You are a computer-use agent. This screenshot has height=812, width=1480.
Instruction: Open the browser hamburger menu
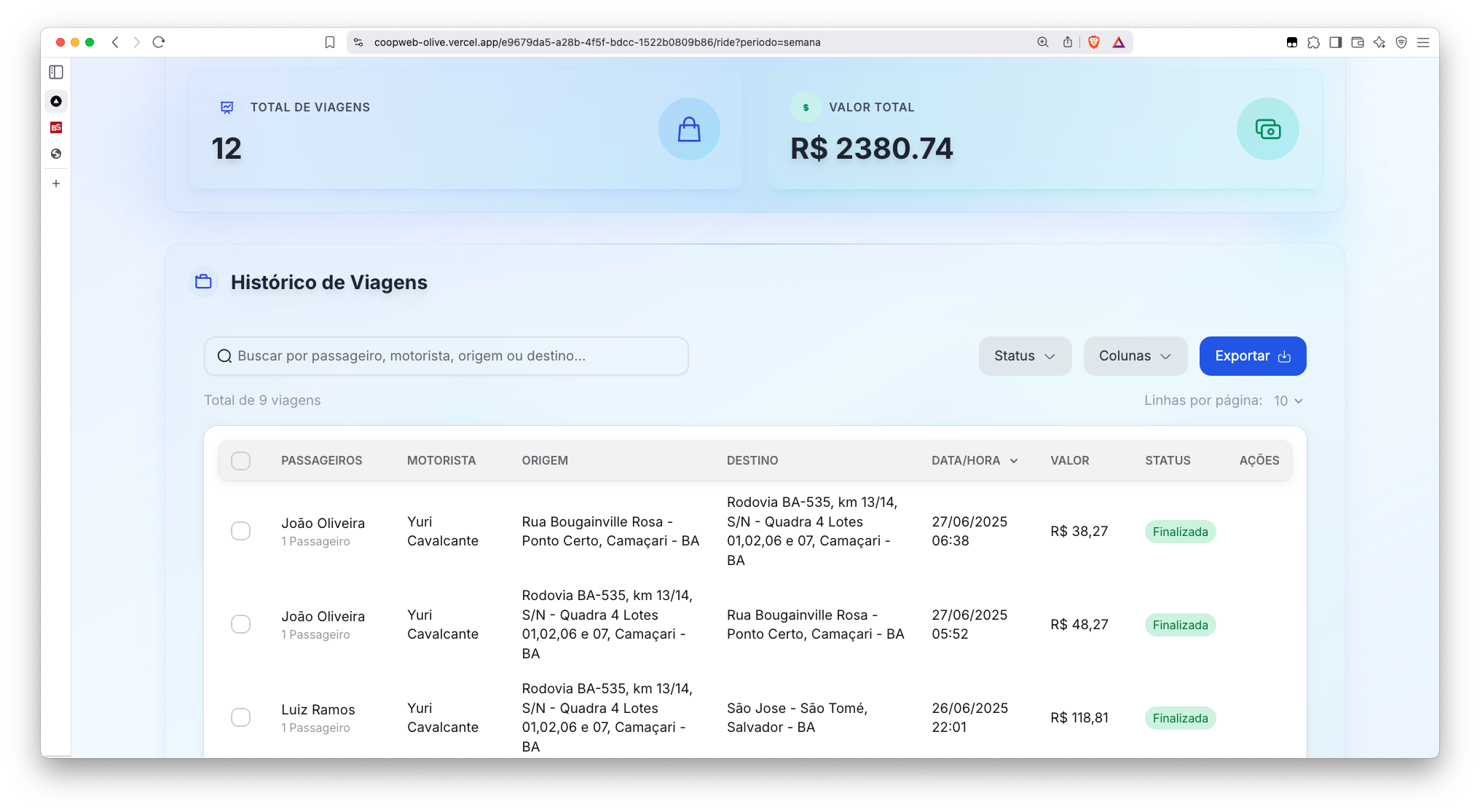(x=1423, y=42)
